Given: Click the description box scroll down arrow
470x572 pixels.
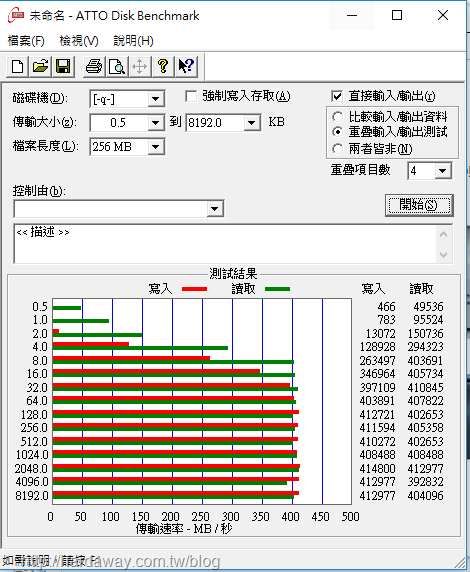Looking at the screenshot, I should (443, 254).
